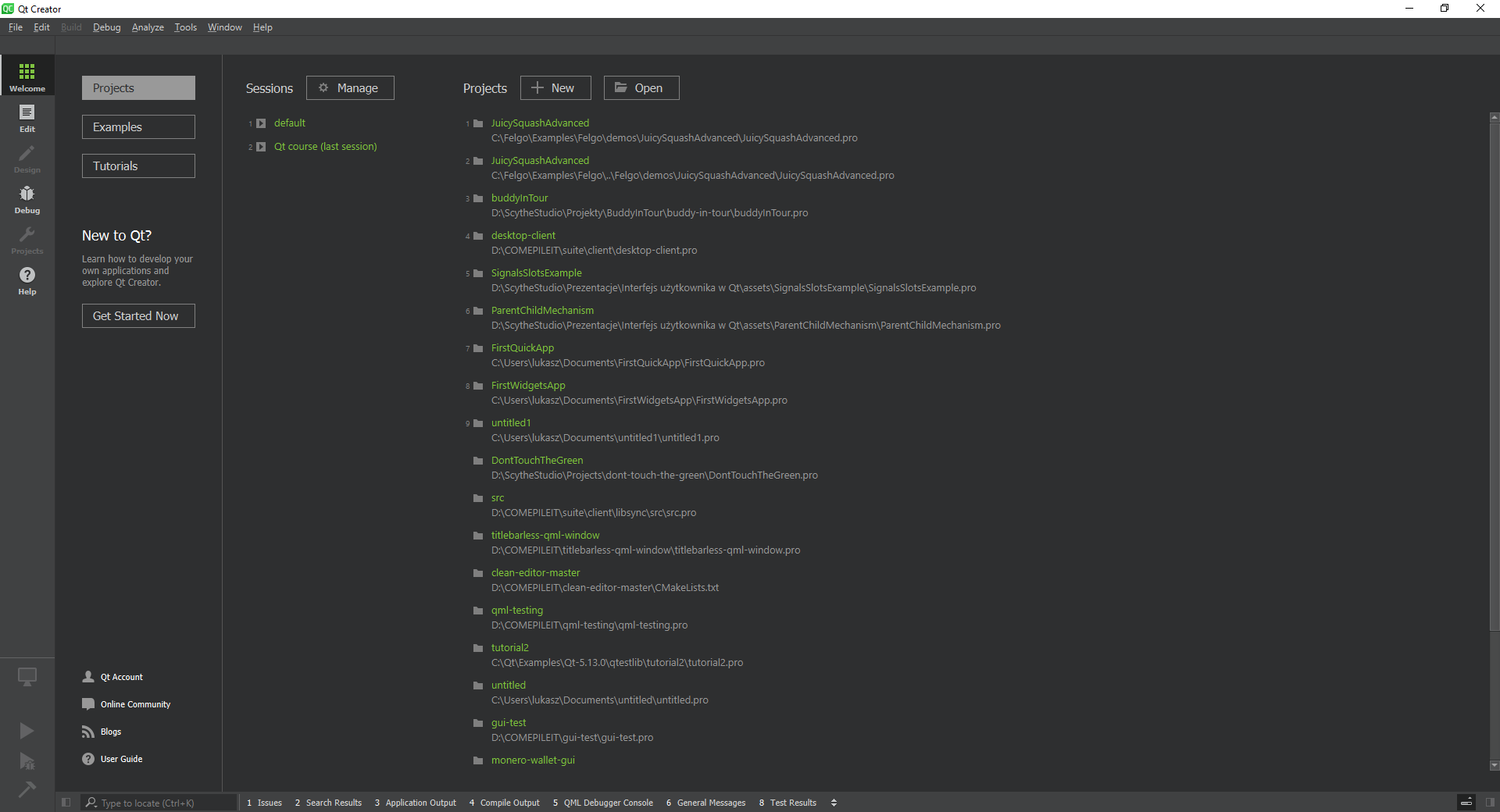Open the Debug menu

pos(106,27)
